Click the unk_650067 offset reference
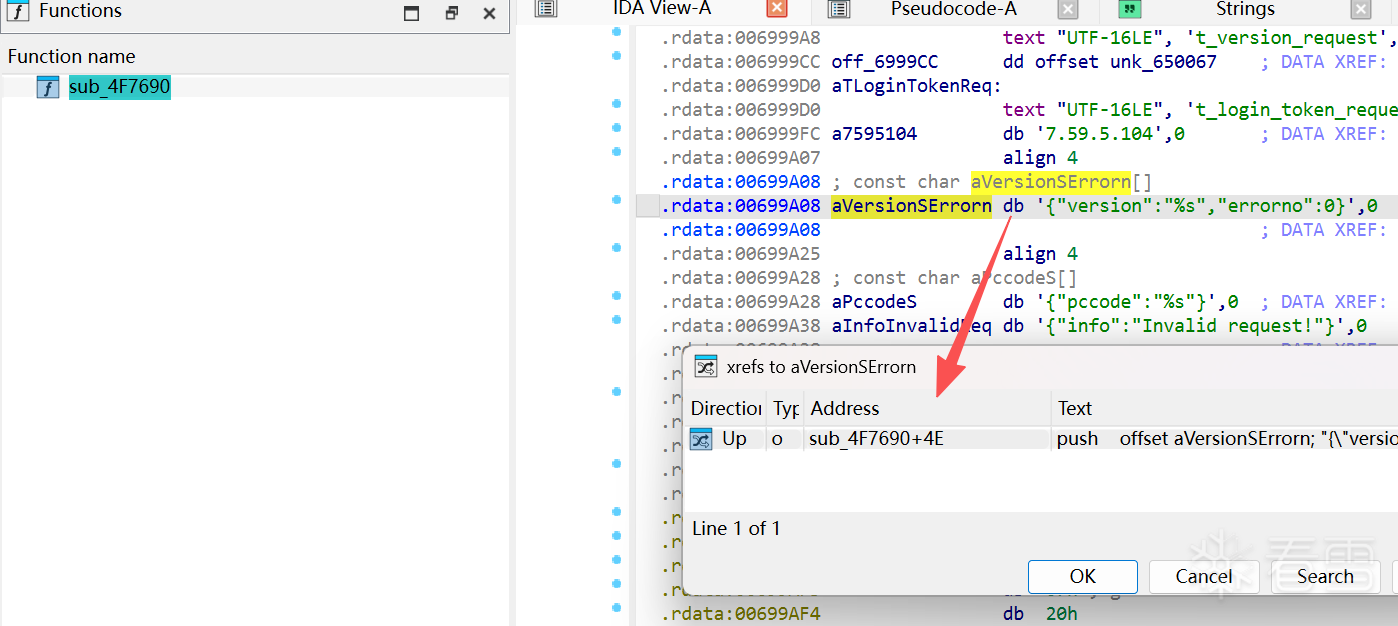The image size is (1398, 626). 1163,62
